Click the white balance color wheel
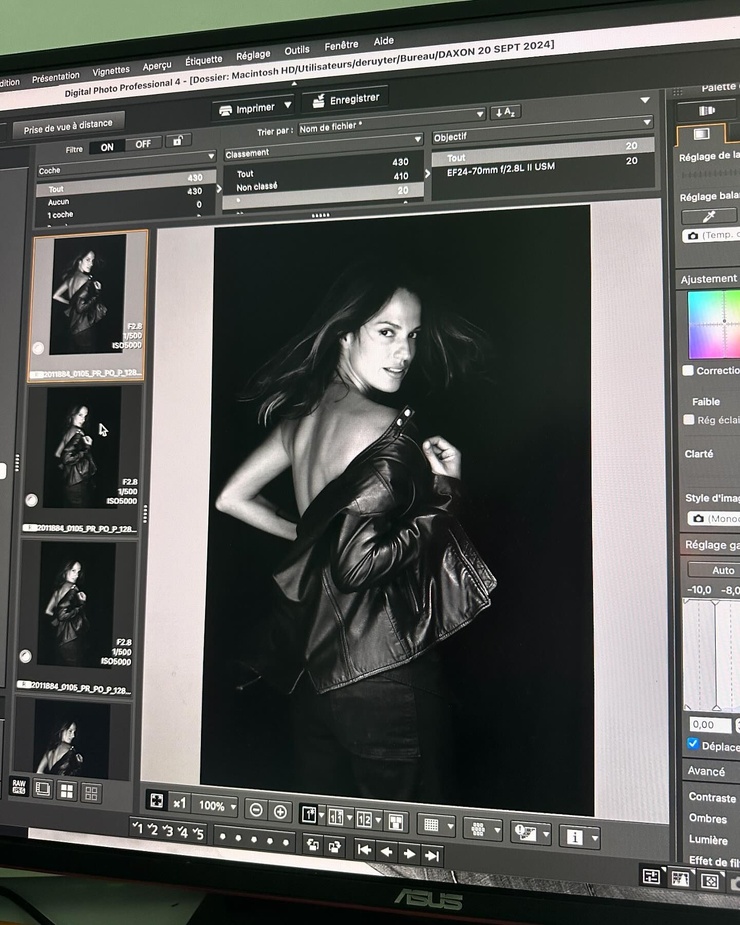This screenshot has width=740, height=925. (715, 324)
